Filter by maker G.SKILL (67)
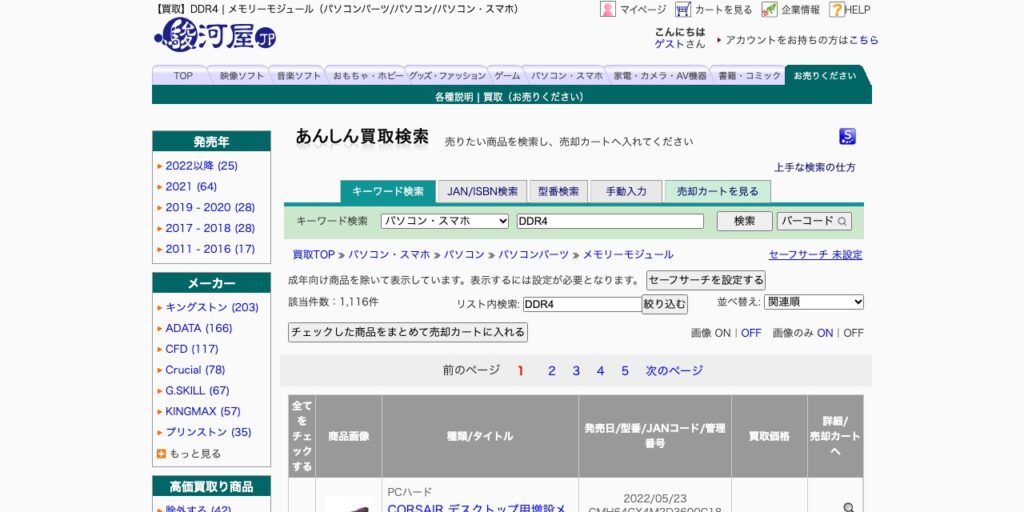Screen dimensions: 1024x512 pos(197,391)
